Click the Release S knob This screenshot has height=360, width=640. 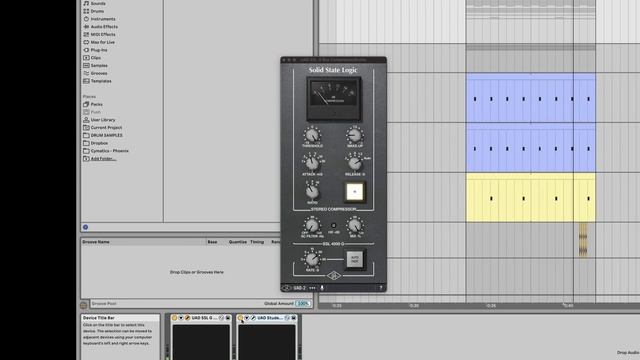[355, 164]
